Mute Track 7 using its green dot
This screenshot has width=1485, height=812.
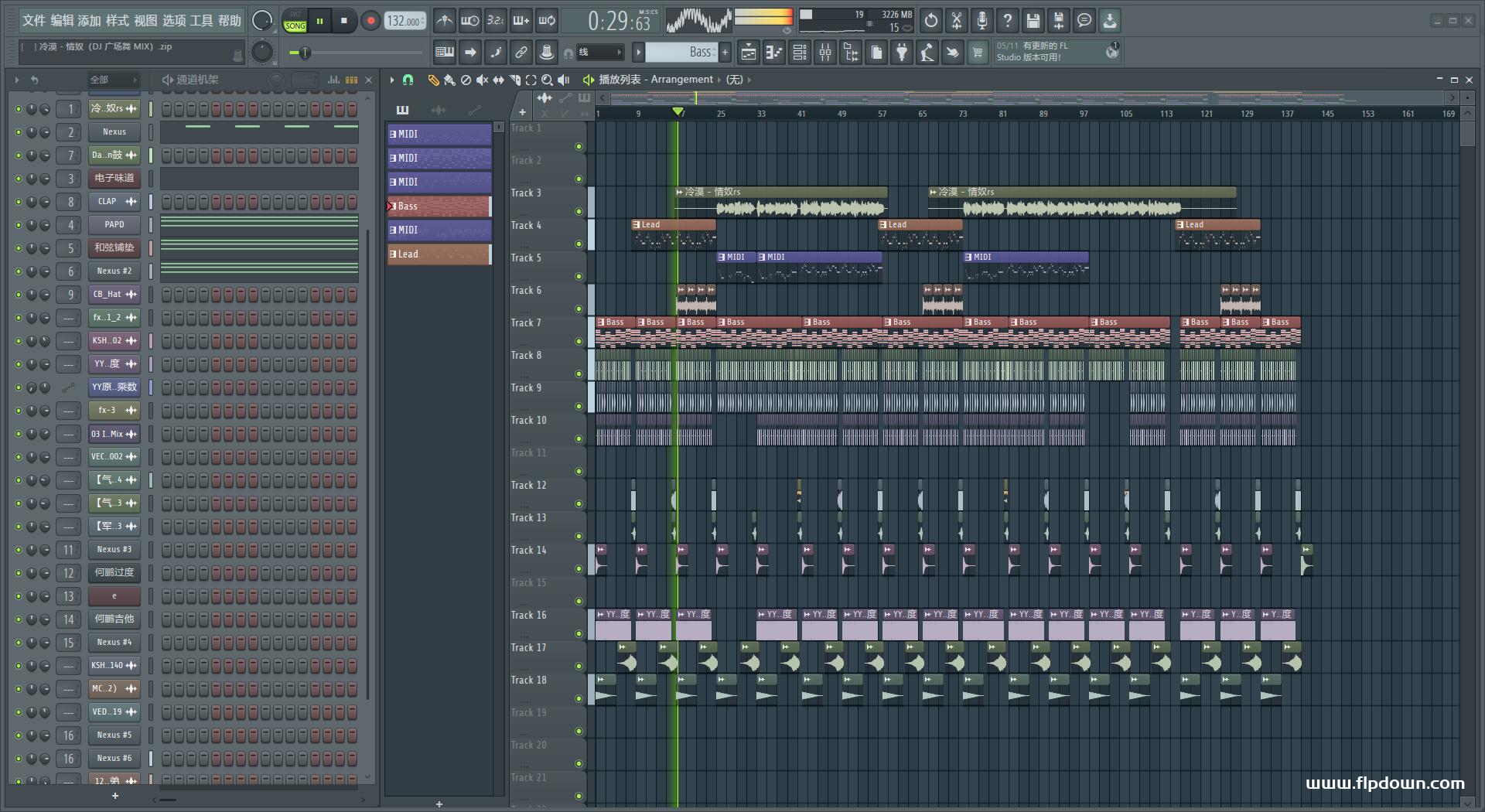coord(579,341)
